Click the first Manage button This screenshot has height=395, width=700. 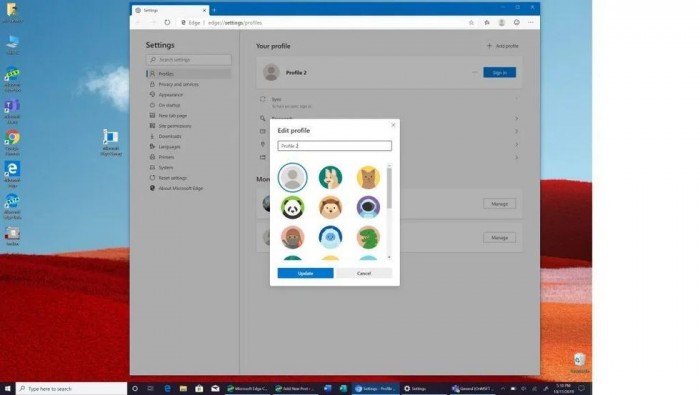[x=500, y=204]
